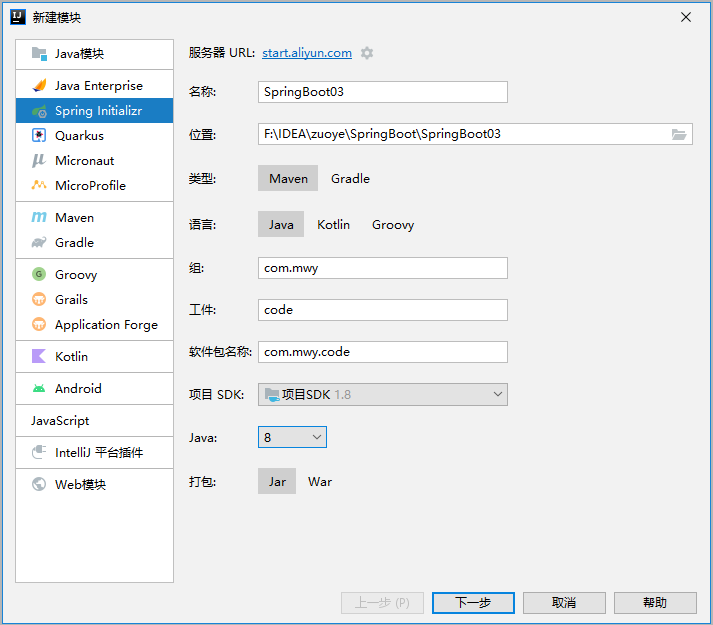Select Java模块 in the module list

(95, 54)
